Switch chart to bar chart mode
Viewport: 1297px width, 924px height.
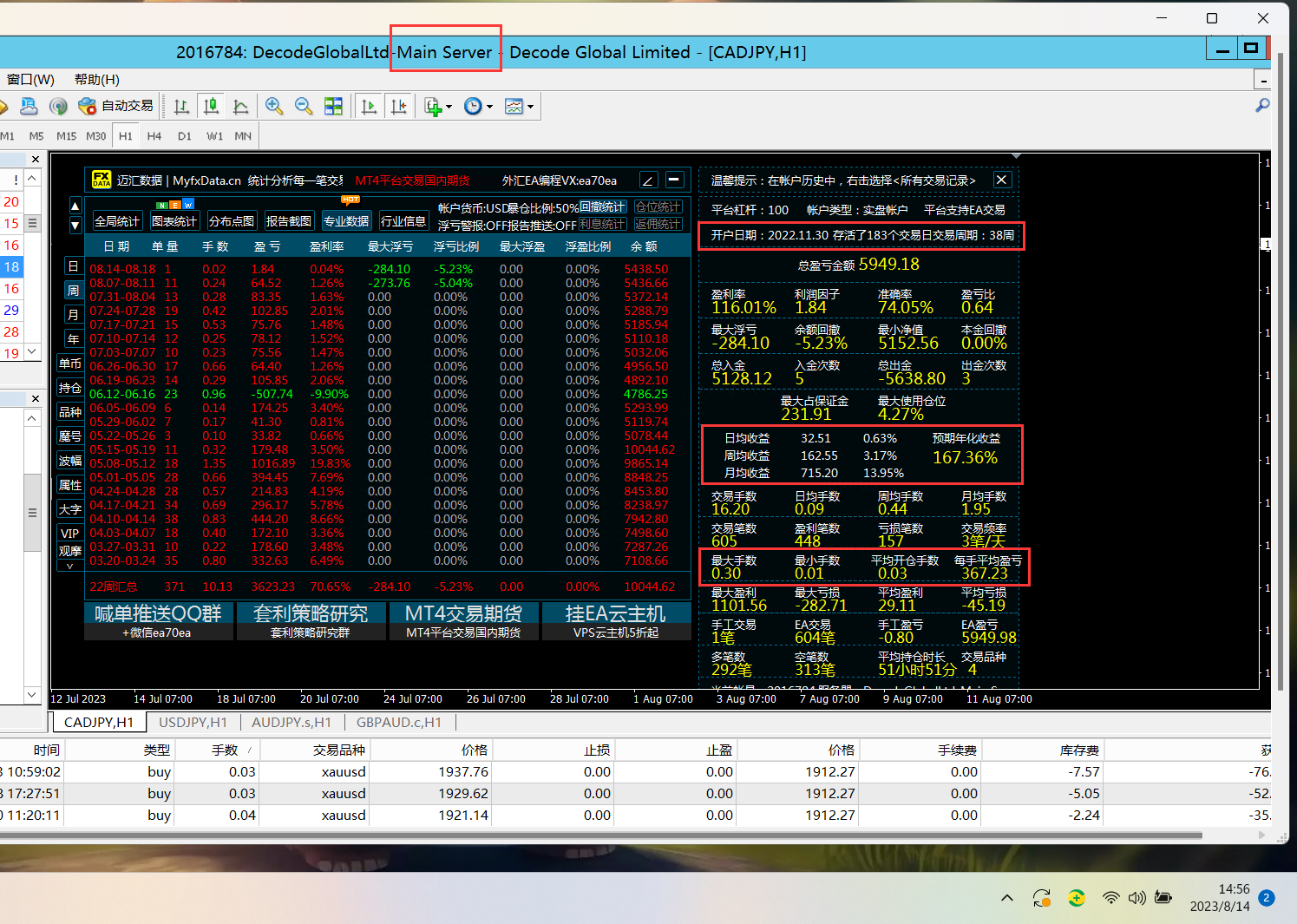tap(181, 106)
